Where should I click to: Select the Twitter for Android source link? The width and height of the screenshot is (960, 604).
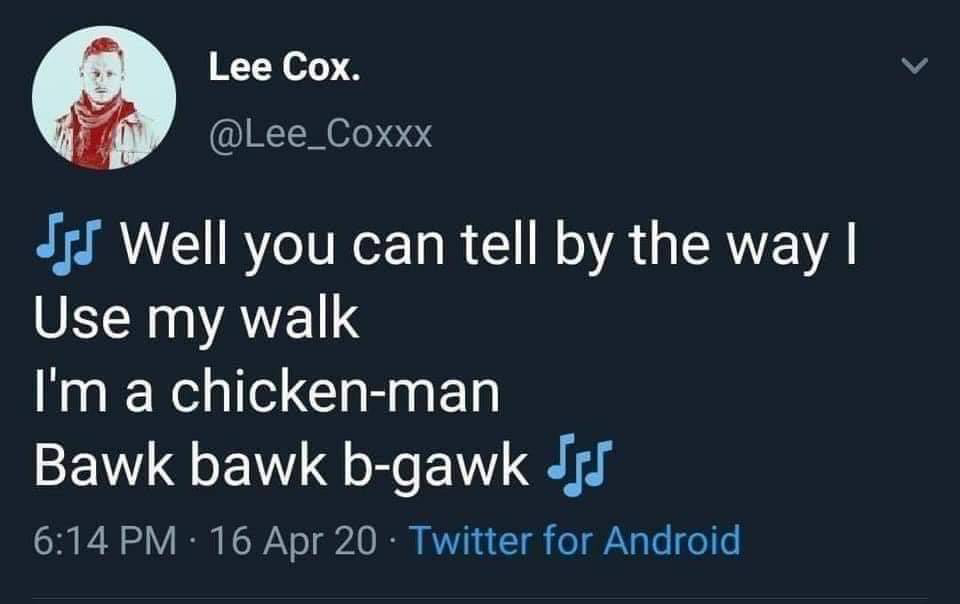[x=575, y=540]
